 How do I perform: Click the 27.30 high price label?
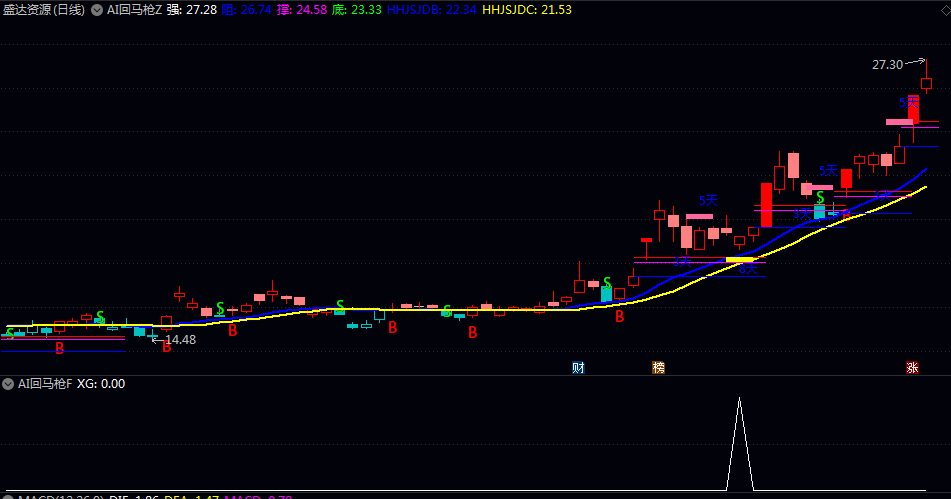coord(887,64)
